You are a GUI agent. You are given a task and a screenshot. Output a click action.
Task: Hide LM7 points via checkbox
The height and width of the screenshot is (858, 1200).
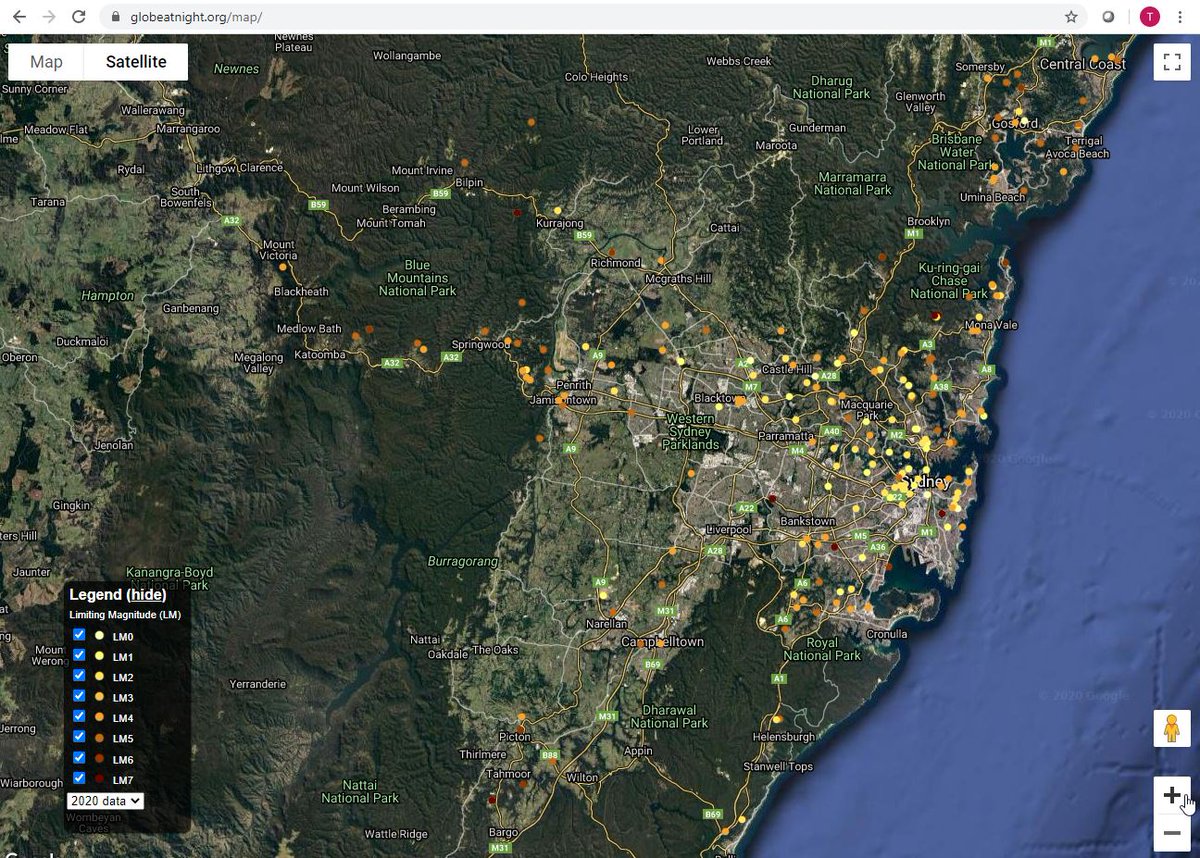(79, 778)
